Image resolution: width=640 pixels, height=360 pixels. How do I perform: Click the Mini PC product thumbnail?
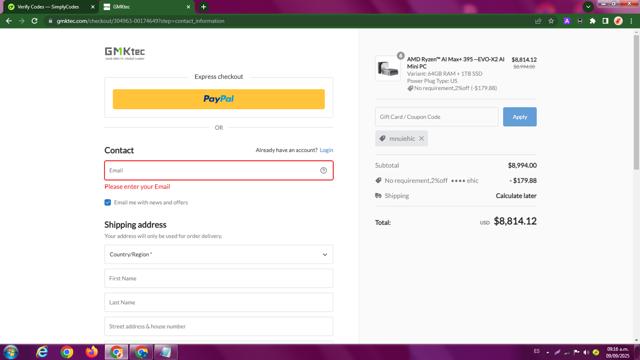(388, 68)
